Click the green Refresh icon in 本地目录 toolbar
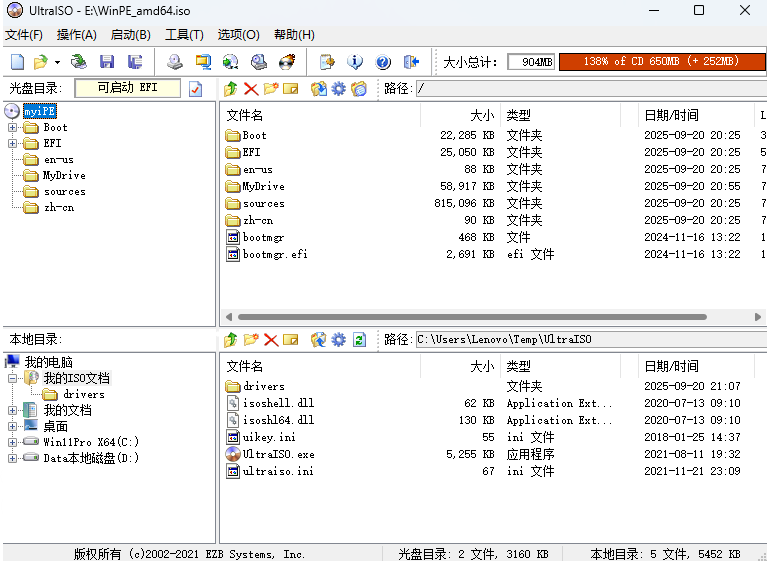This screenshot has width=767, height=561. tap(360, 339)
